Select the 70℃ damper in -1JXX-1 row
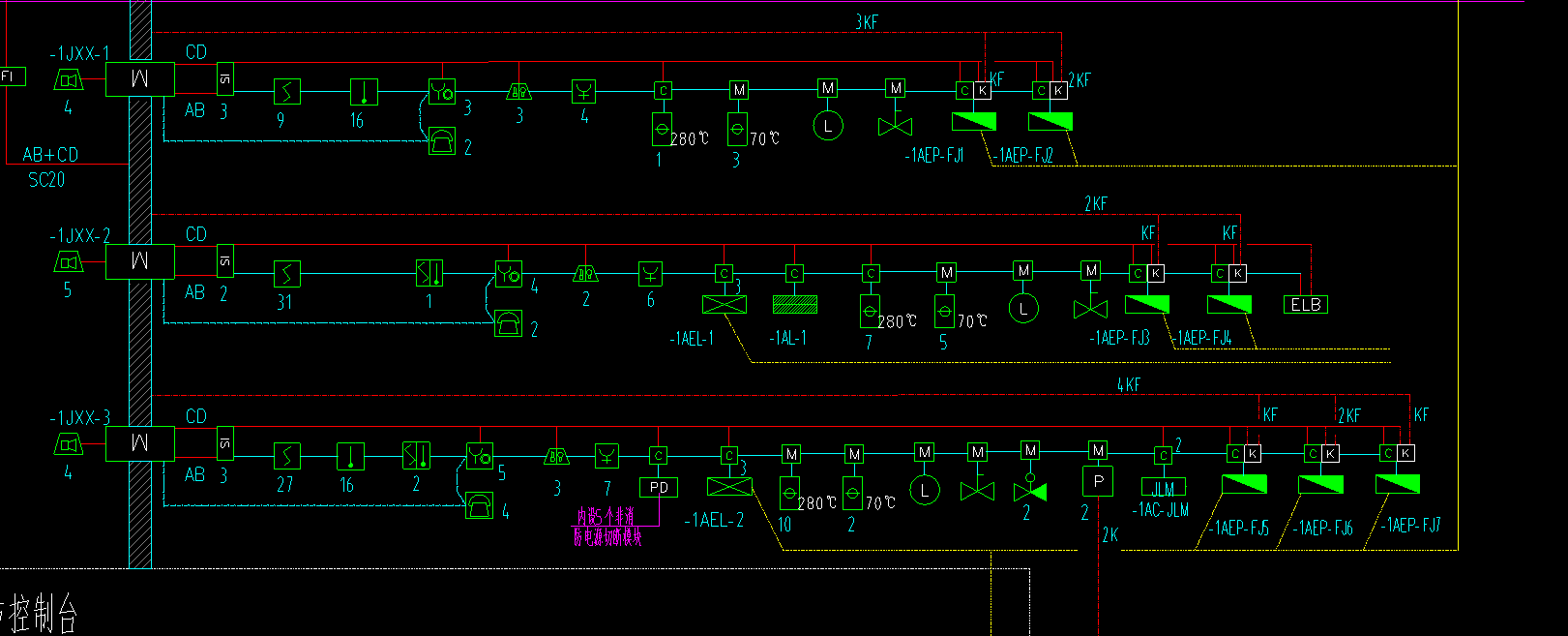1568x636 pixels. click(737, 129)
